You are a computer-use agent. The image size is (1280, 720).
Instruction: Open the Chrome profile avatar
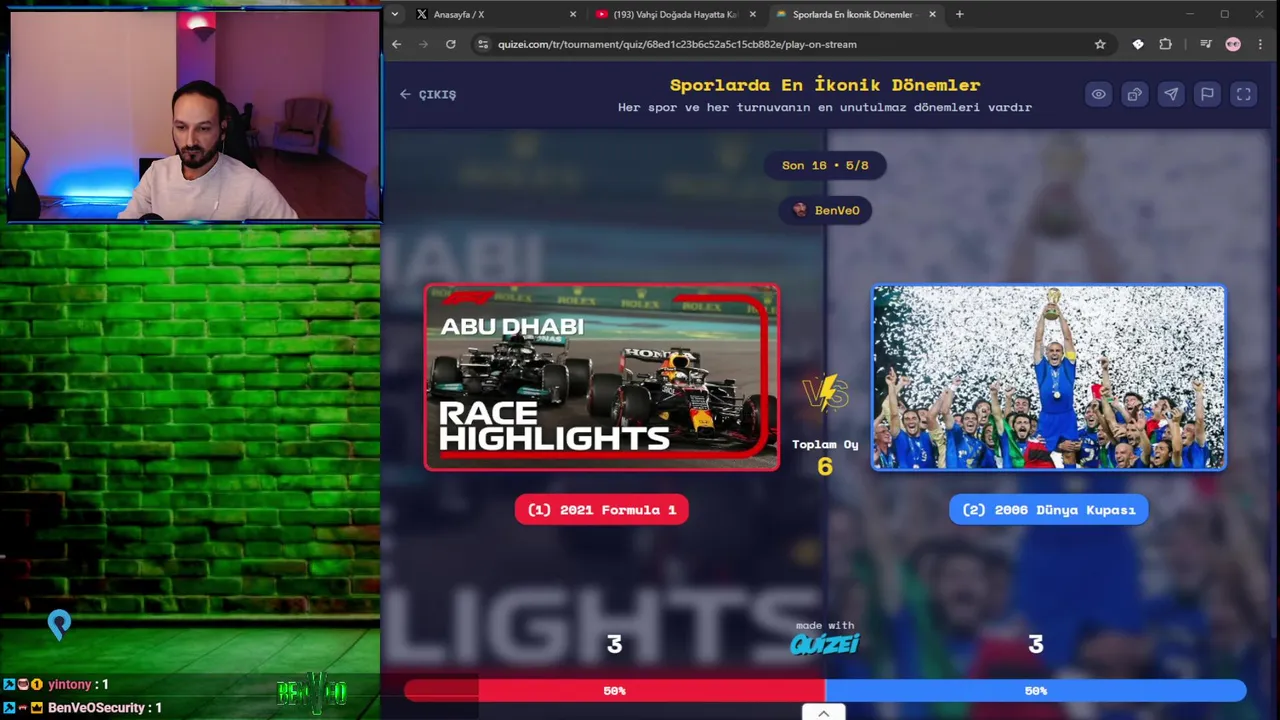pyautogui.click(x=1233, y=44)
